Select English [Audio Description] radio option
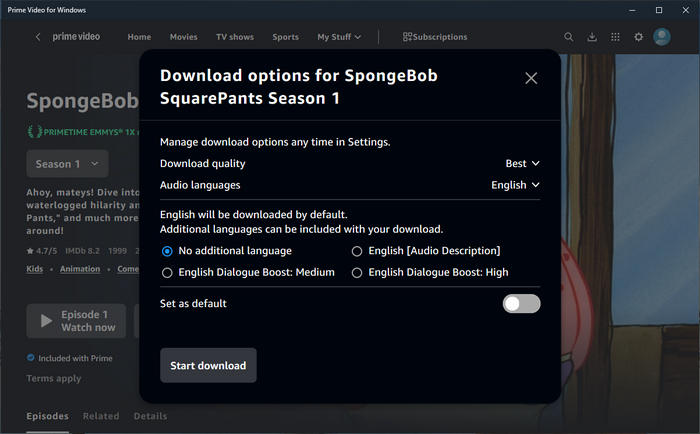Viewport: 700px width, 434px height. click(357, 251)
